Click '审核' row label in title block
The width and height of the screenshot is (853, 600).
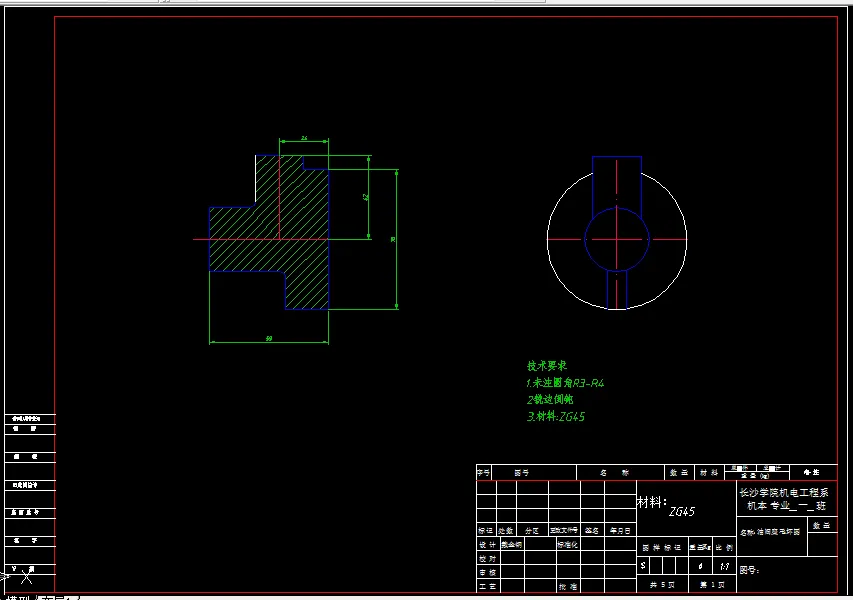[487, 572]
